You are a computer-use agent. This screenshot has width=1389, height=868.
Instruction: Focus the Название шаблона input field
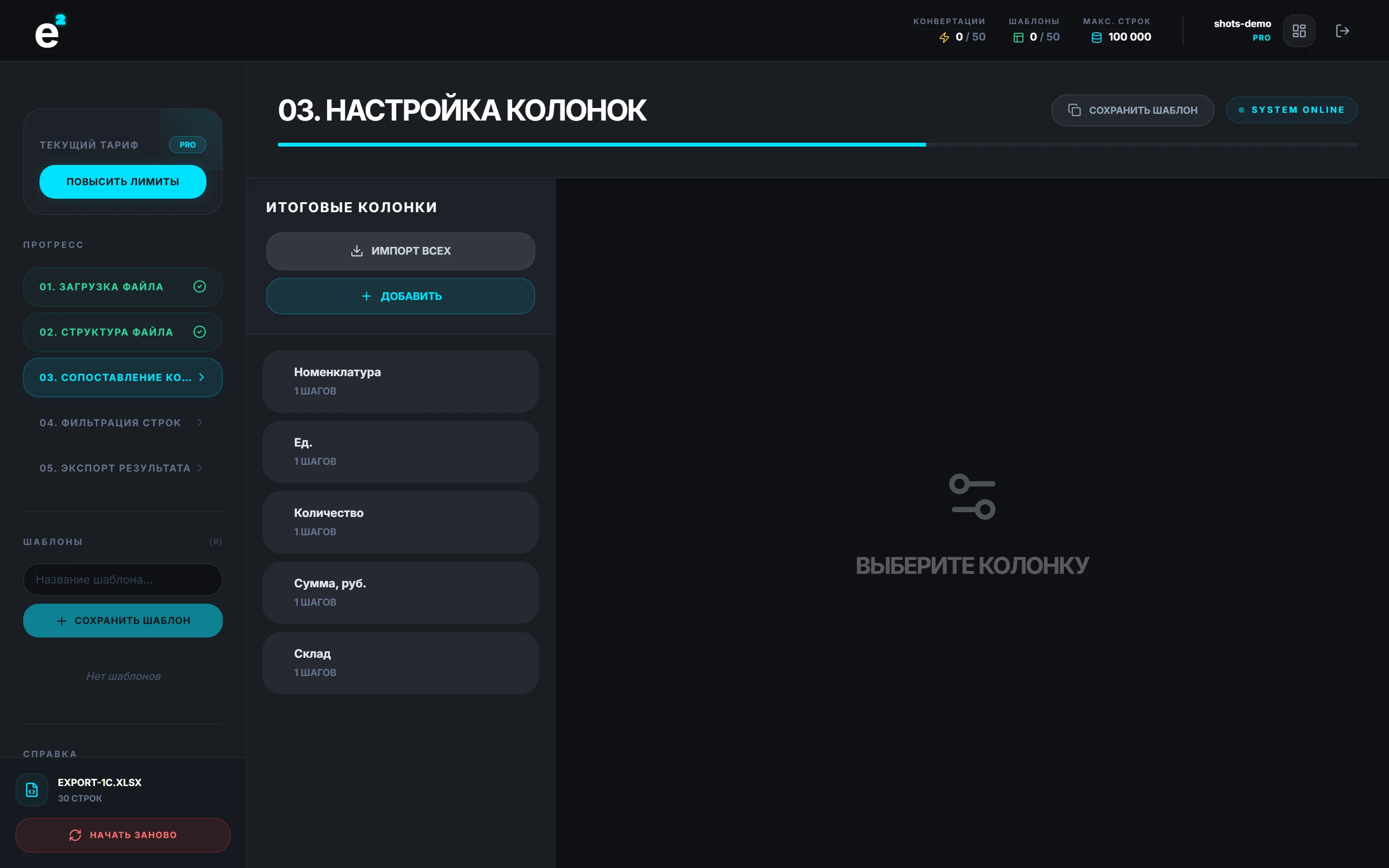click(x=123, y=580)
